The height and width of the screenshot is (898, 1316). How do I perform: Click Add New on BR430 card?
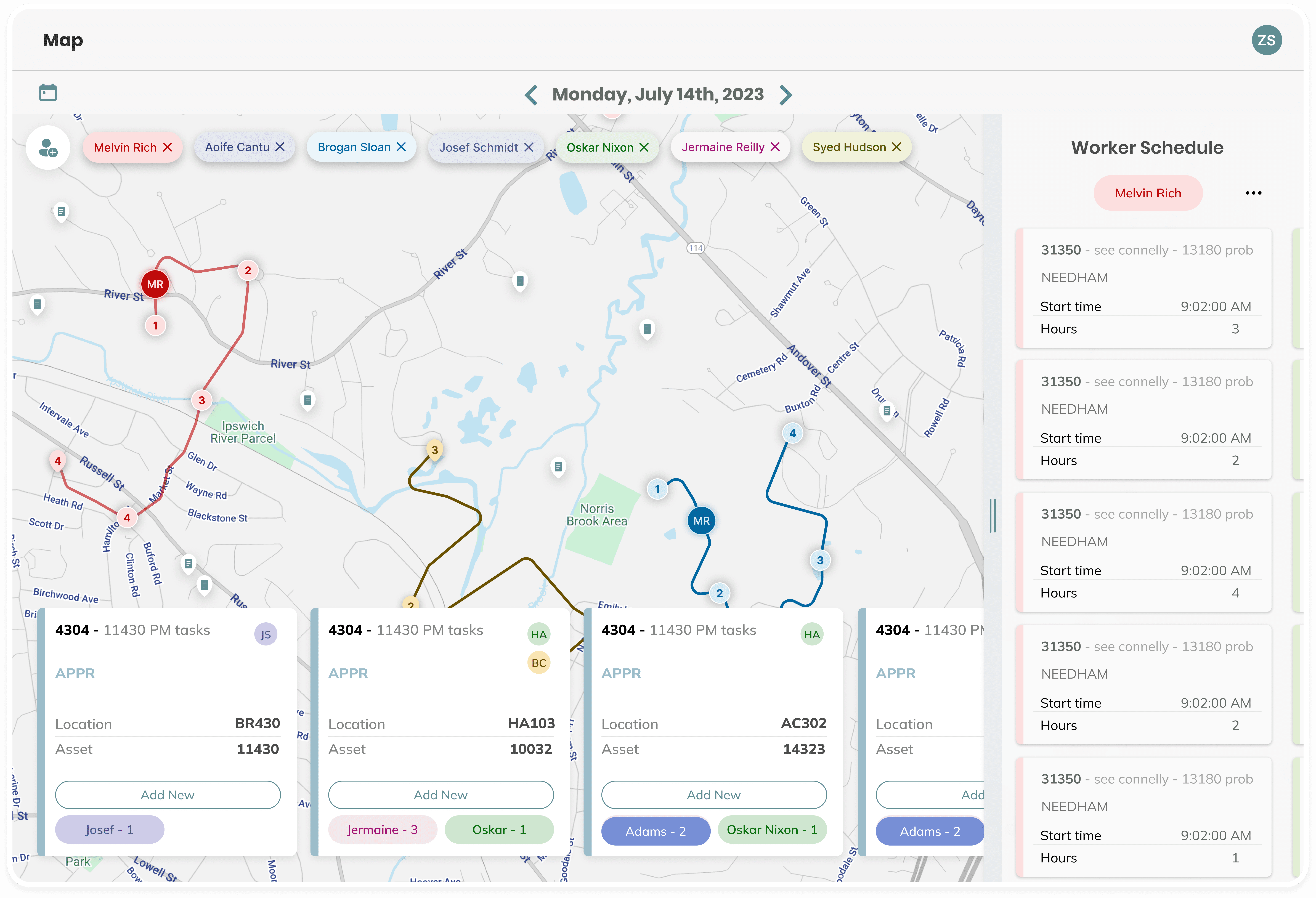click(168, 795)
